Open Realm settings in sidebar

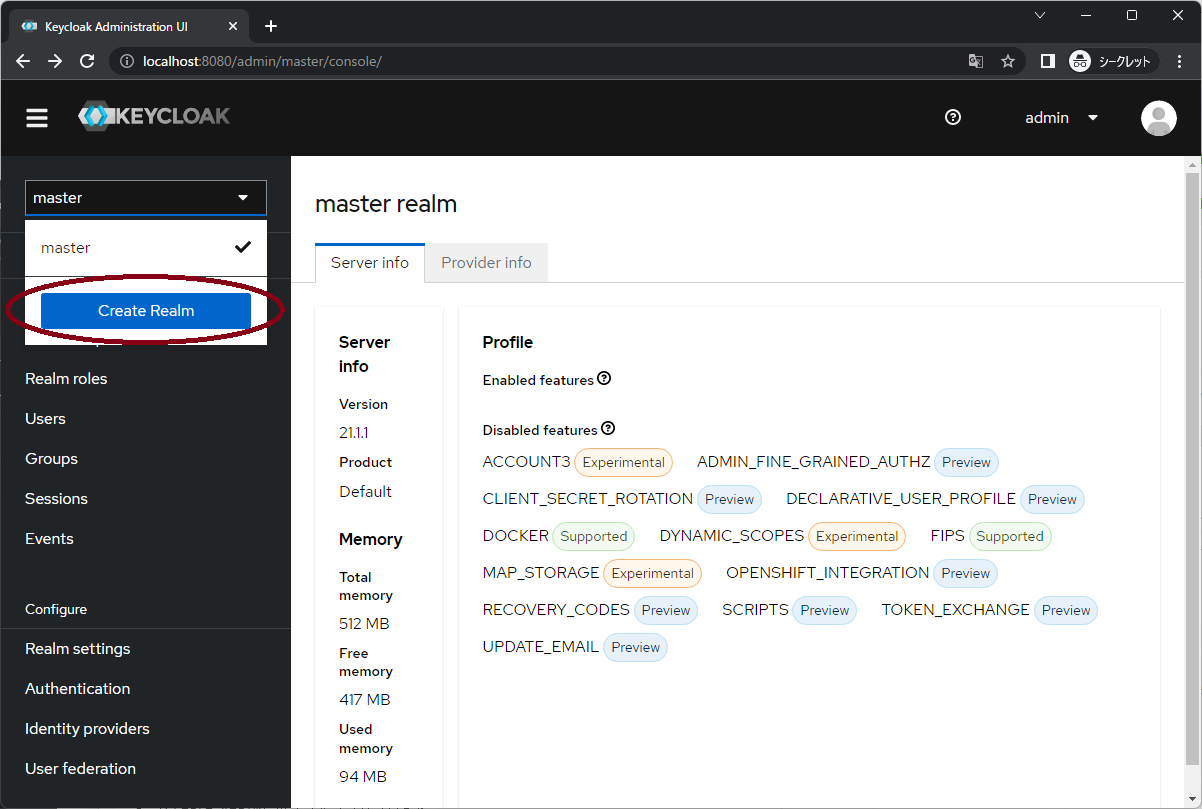click(x=78, y=649)
